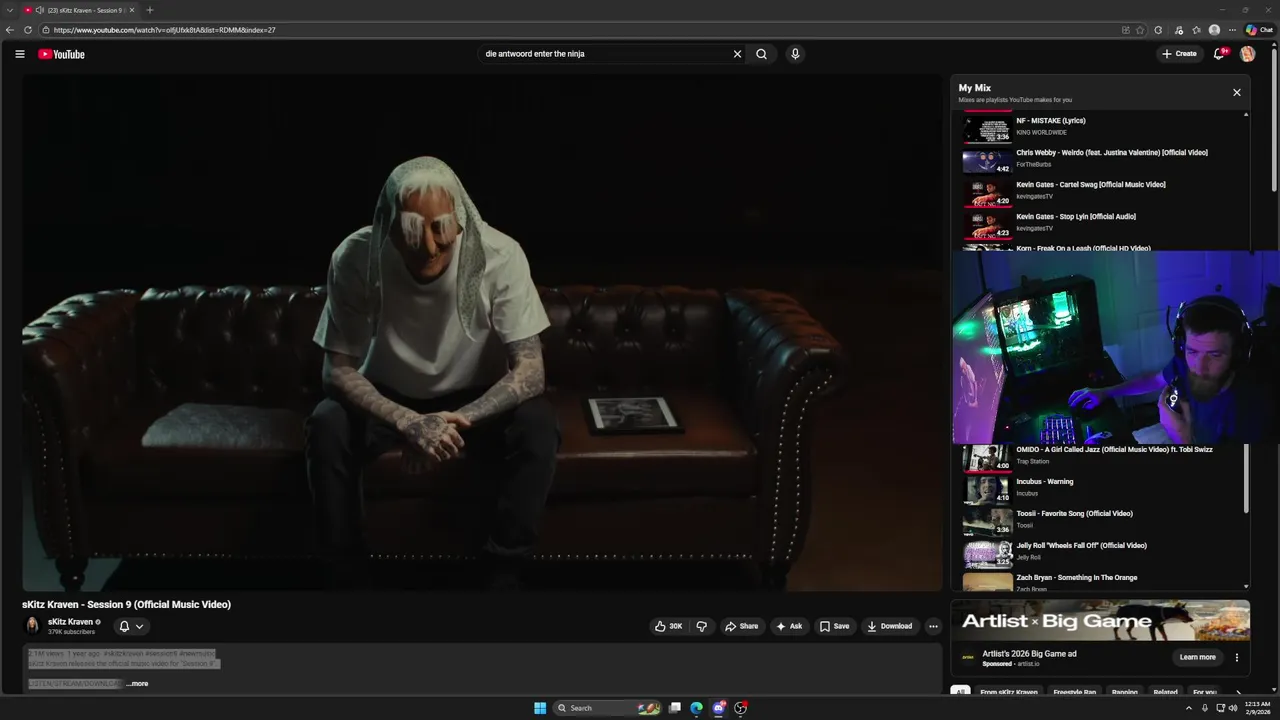Open the taskbar clock and date
1280x720 pixels.
click(x=1259, y=708)
